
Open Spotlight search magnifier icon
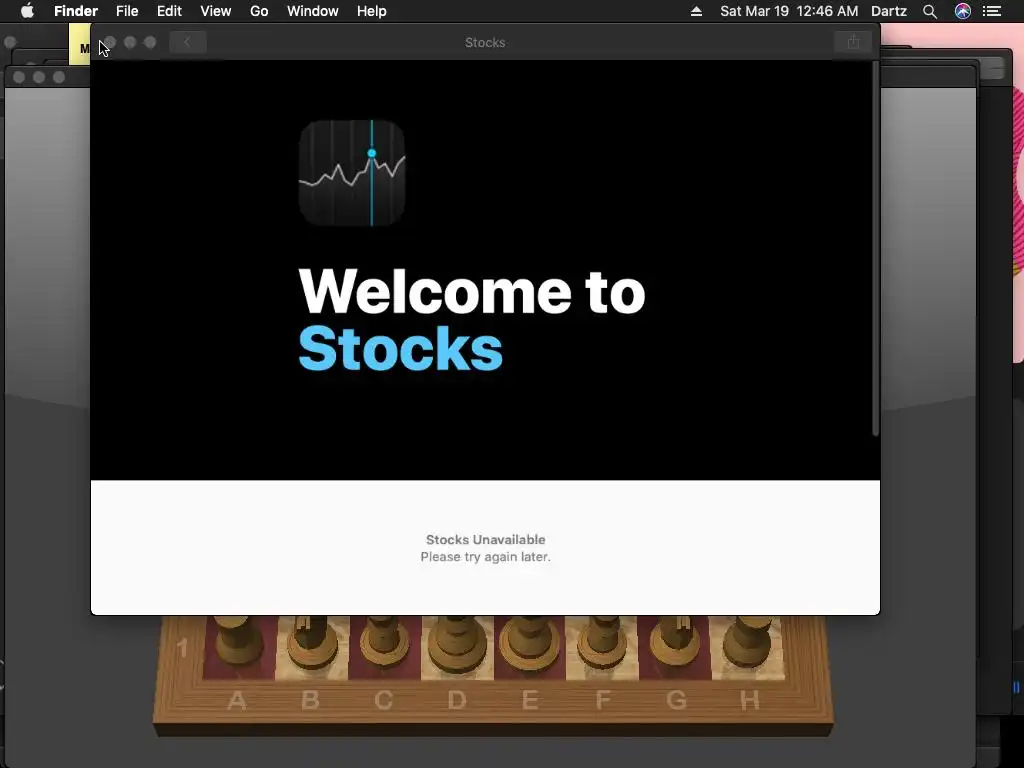pos(930,11)
